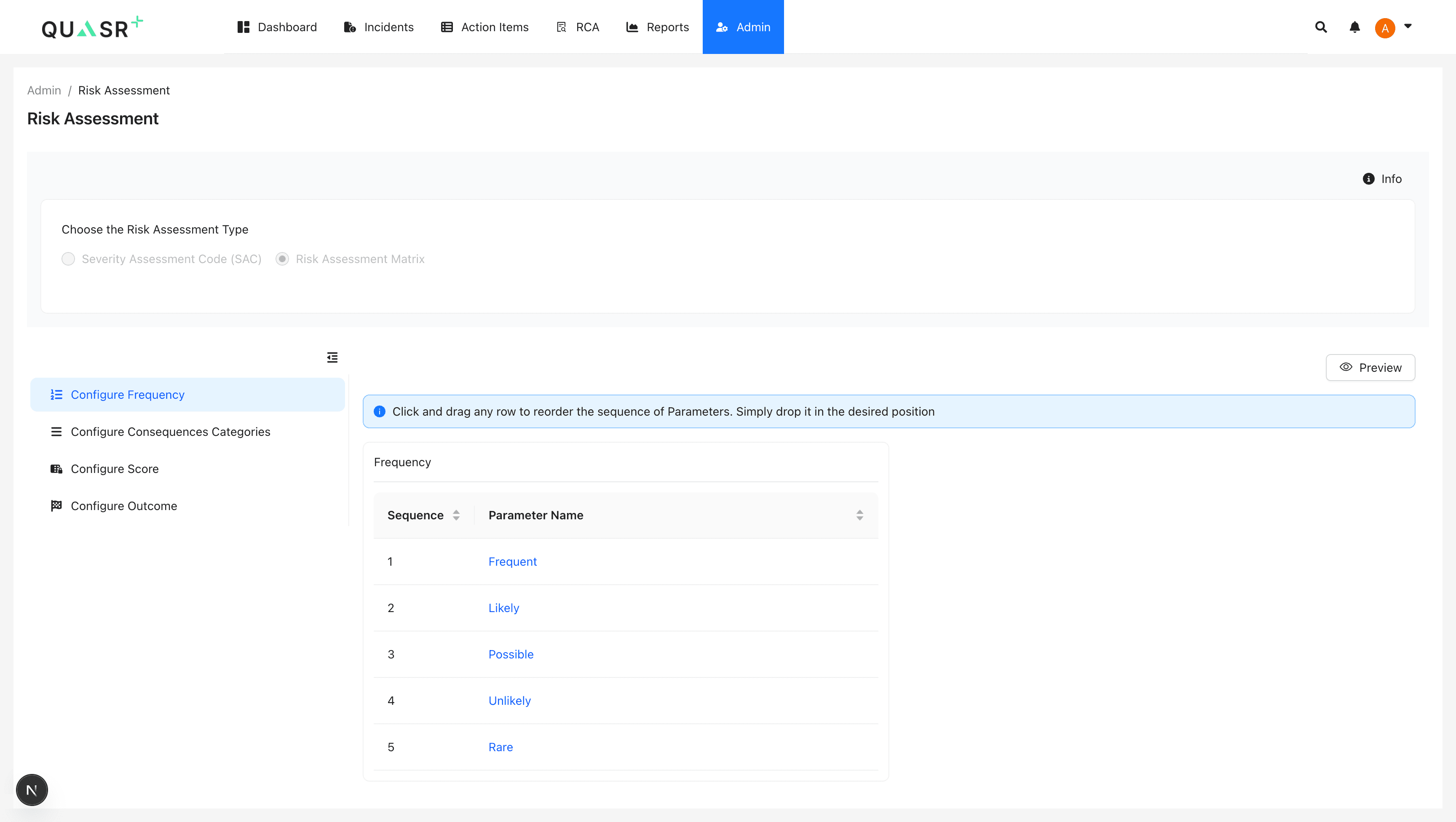Open the Frequent parameter link
1456x822 pixels.
click(x=512, y=561)
